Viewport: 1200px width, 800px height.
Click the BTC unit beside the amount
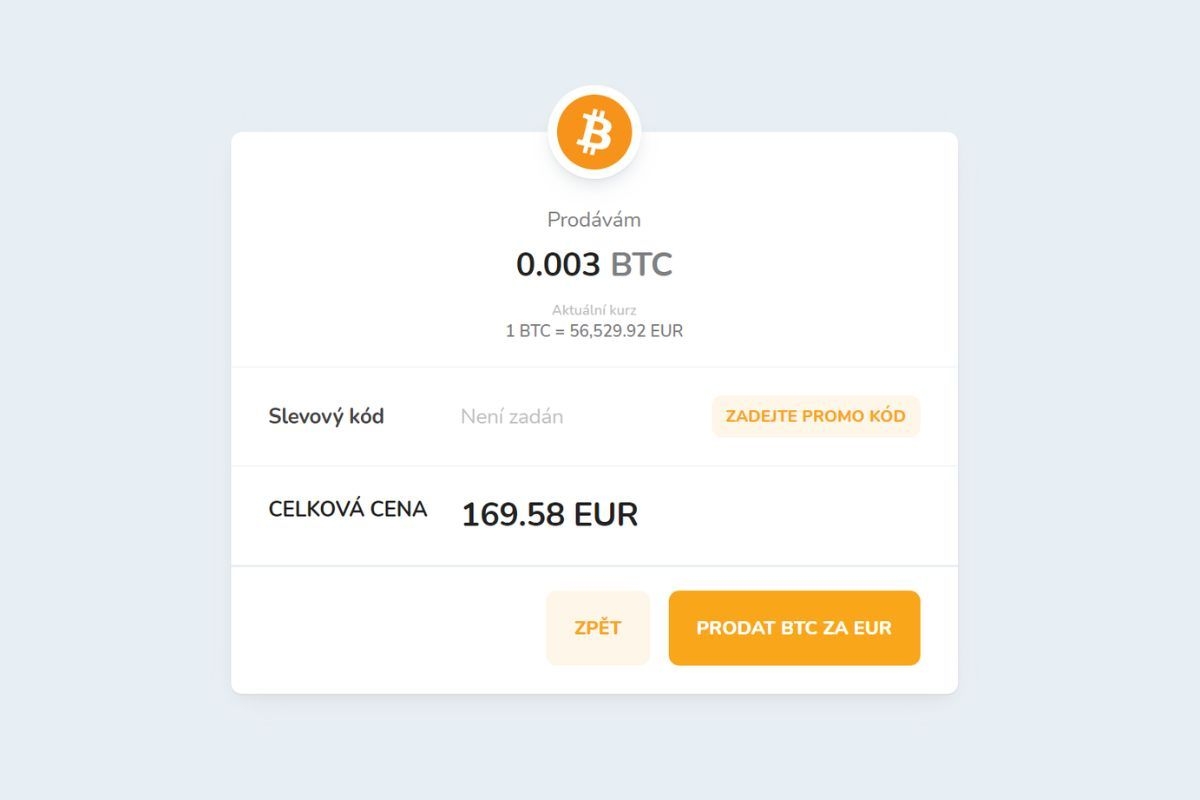tap(642, 265)
